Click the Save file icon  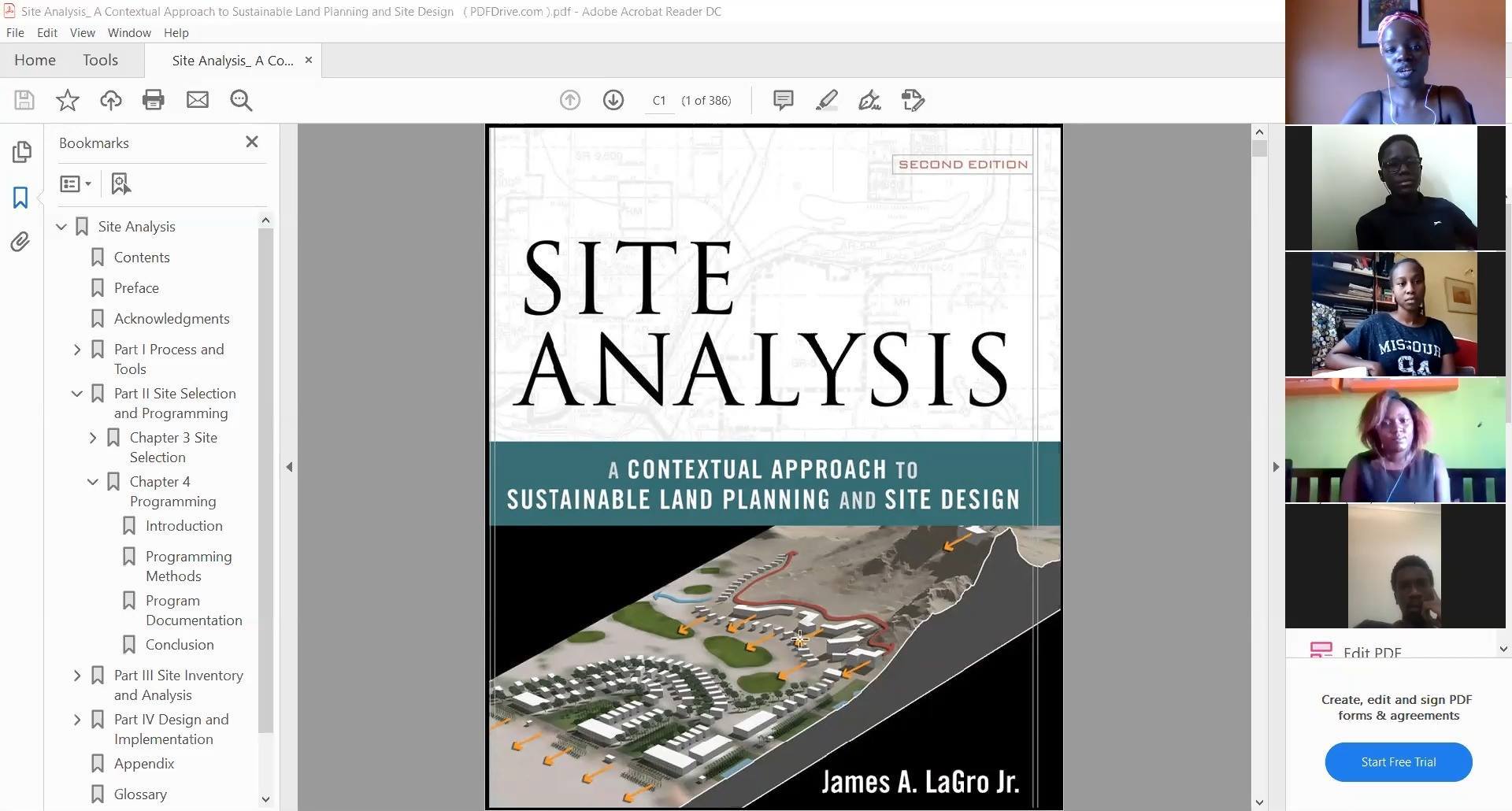pyautogui.click(x=24, y=100)
